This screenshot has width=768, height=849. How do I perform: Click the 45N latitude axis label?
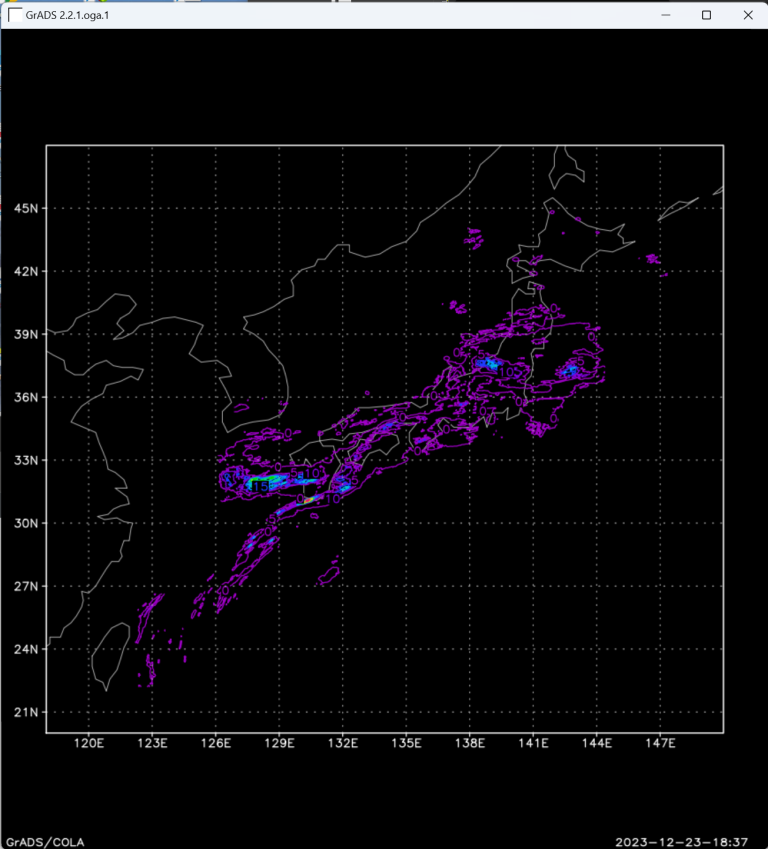27,208
